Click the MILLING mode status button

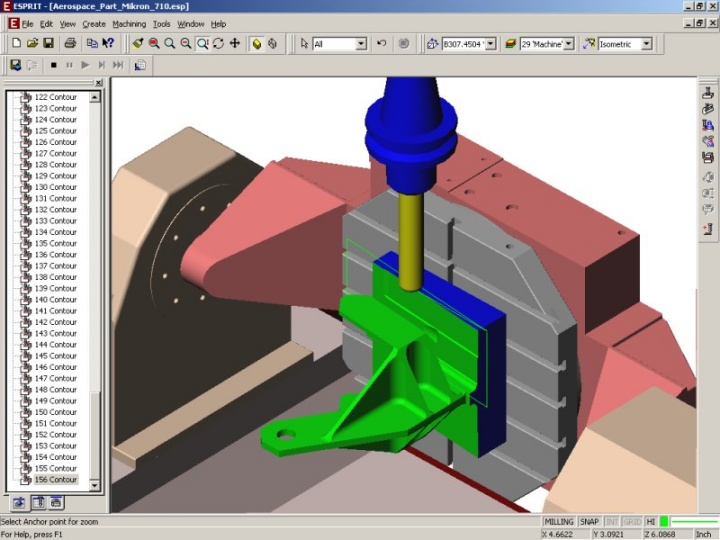(559, 522)
